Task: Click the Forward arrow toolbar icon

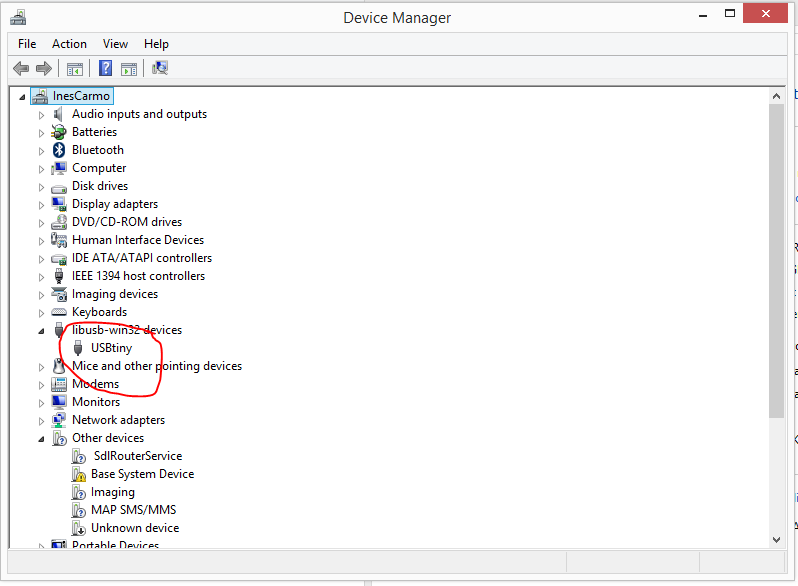Action: point(44,68)
